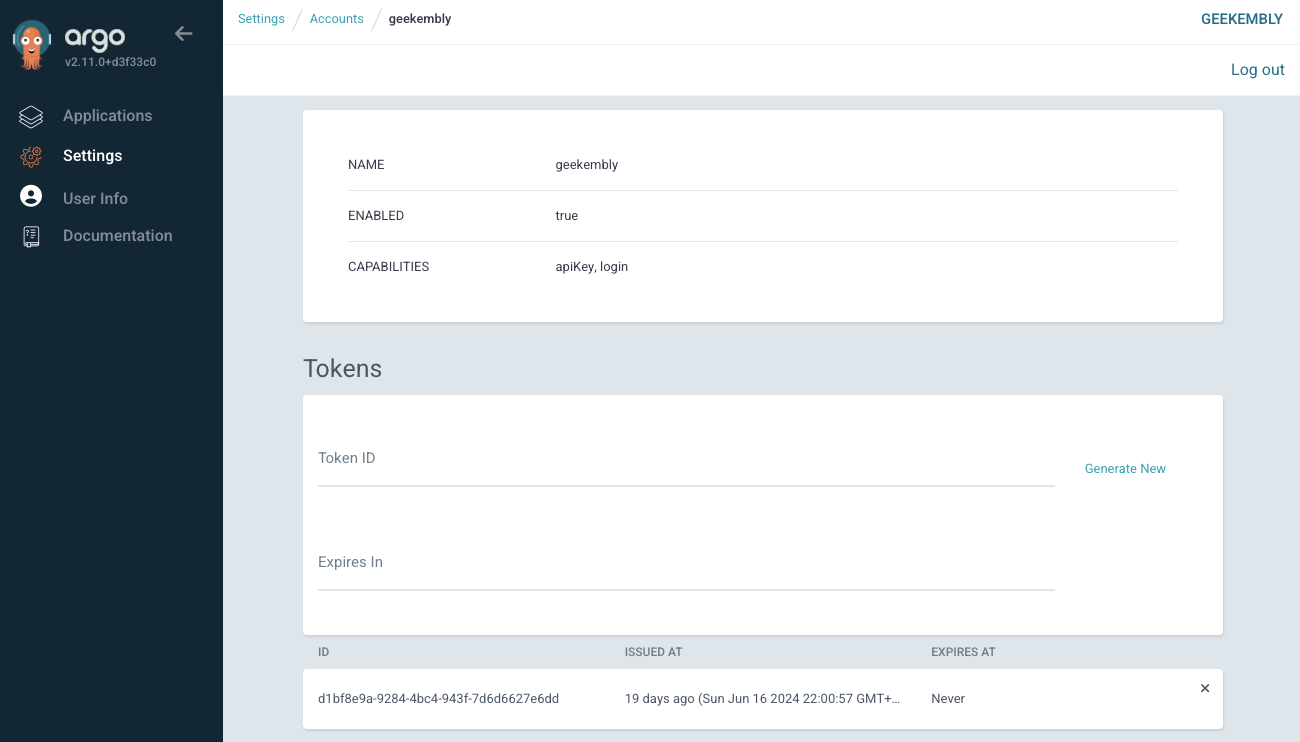The image size is (1300, 742).
Task: Open User Info via the person icon
Action: coord(31,196)
